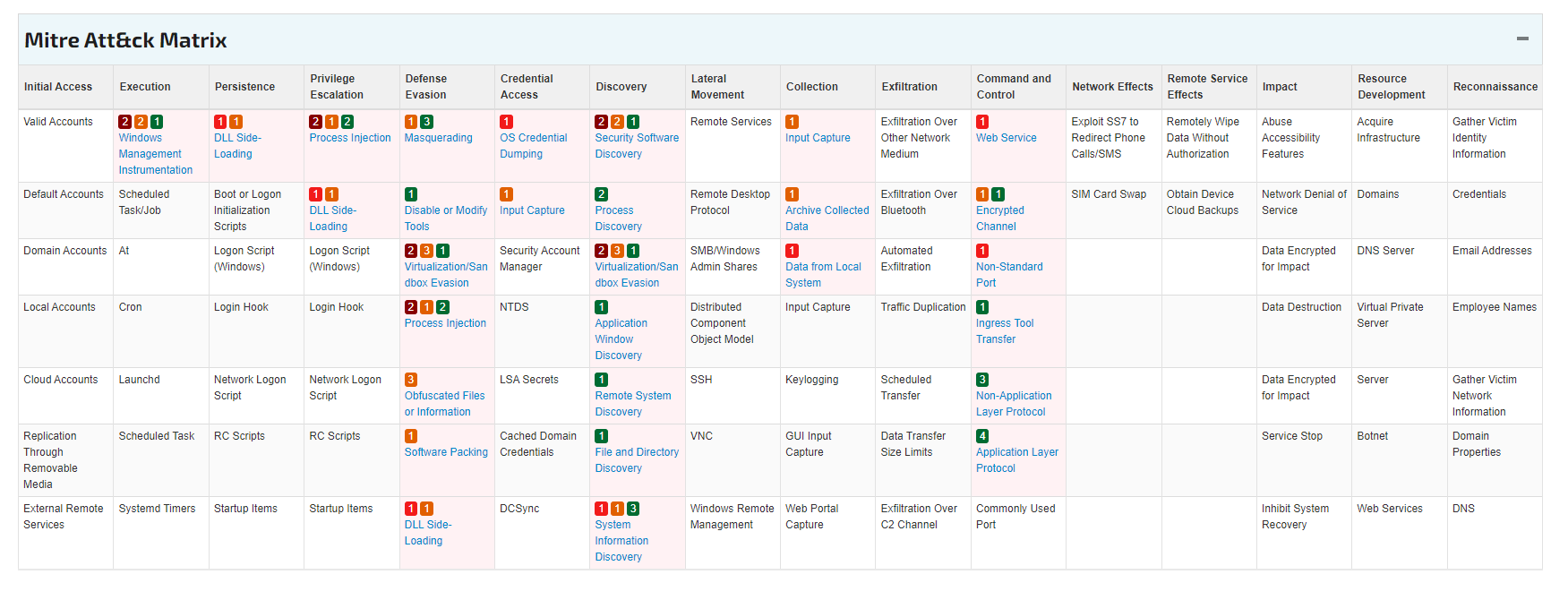The width and height of the screenshot is (1568, 600).
Task: Open File and Directory Discovery link
Action: [637, 460]
